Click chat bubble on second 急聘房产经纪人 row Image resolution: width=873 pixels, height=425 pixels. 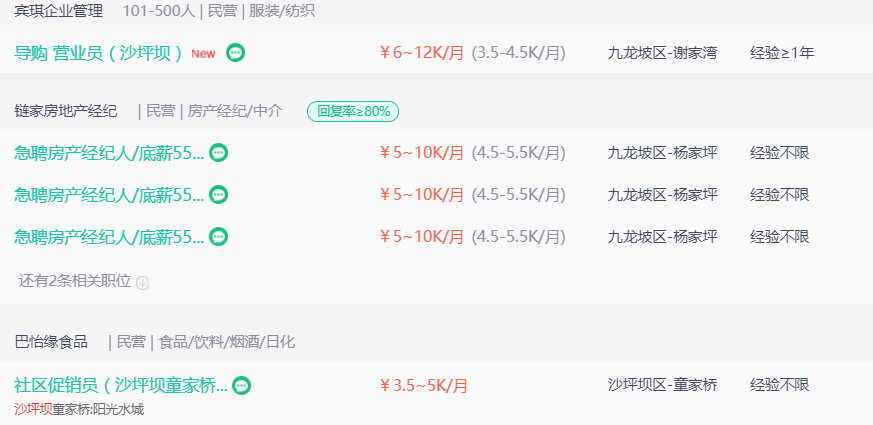(218, 194)
